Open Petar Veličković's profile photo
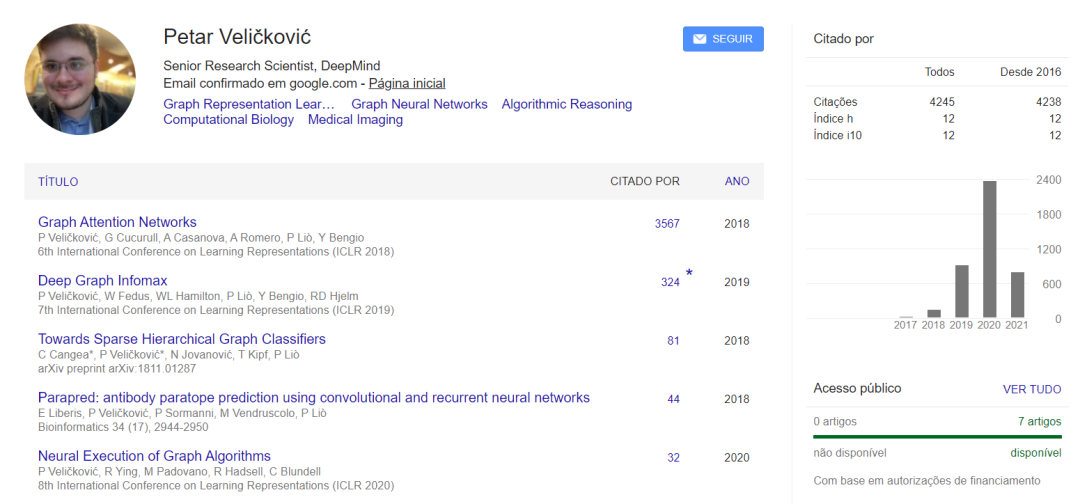Screen dimensions: 1080x504 [x=80, y=80]
